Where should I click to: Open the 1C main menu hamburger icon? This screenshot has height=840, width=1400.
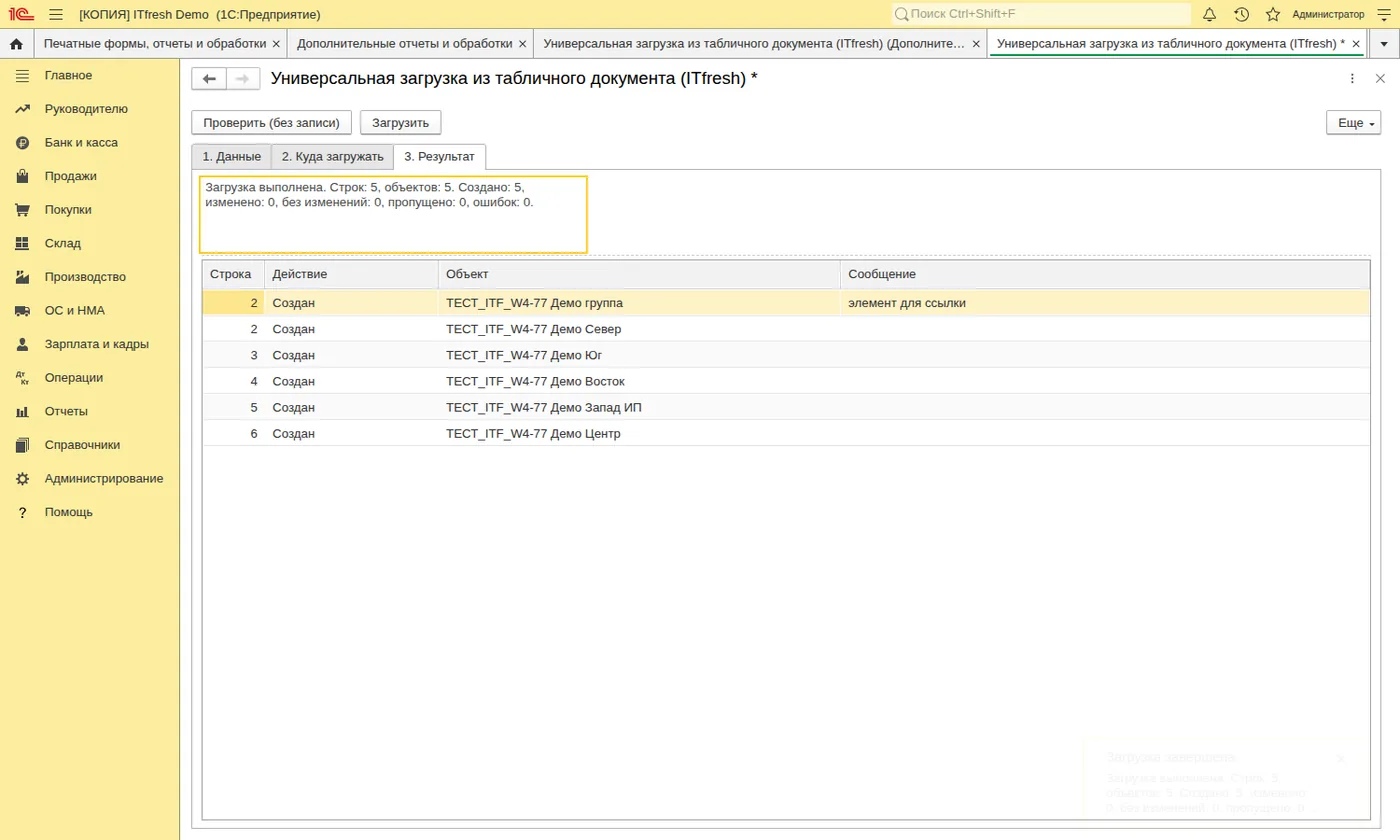[x=56, y=14]
